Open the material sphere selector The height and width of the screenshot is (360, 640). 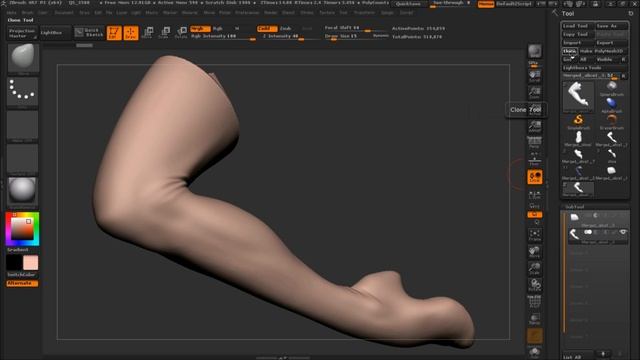[23, 193]
